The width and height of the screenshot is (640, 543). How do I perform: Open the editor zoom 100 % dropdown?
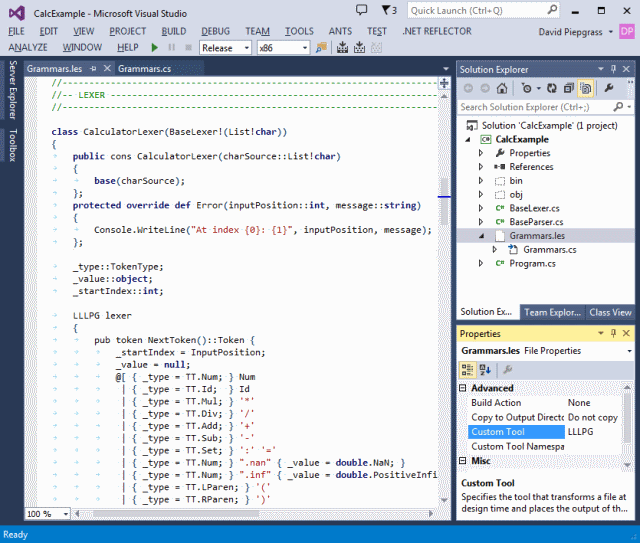click(65, 514)
